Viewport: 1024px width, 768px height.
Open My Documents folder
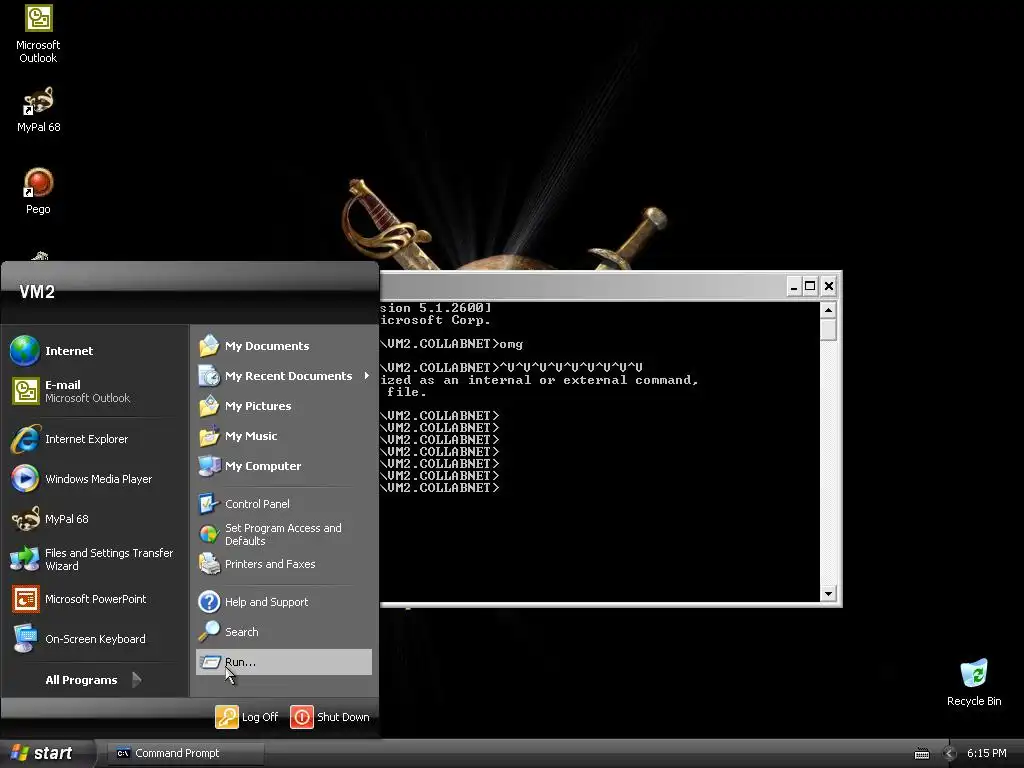pyautogui.click(x=283, y=345)
